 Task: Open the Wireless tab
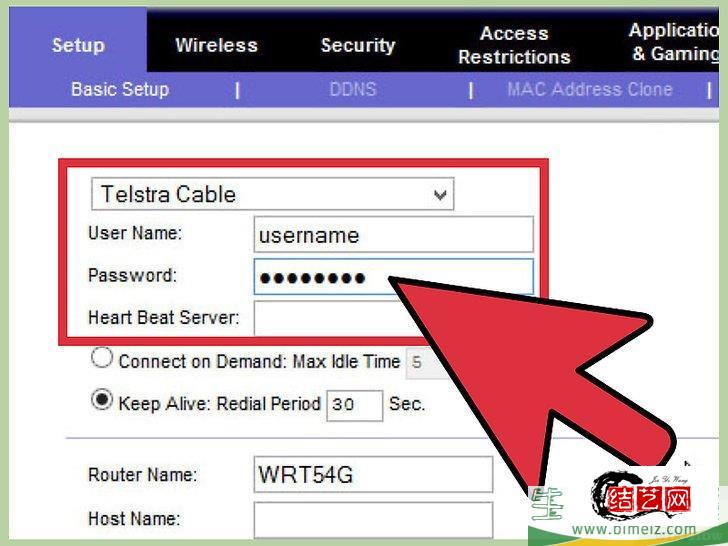click(x=216, y=46)
